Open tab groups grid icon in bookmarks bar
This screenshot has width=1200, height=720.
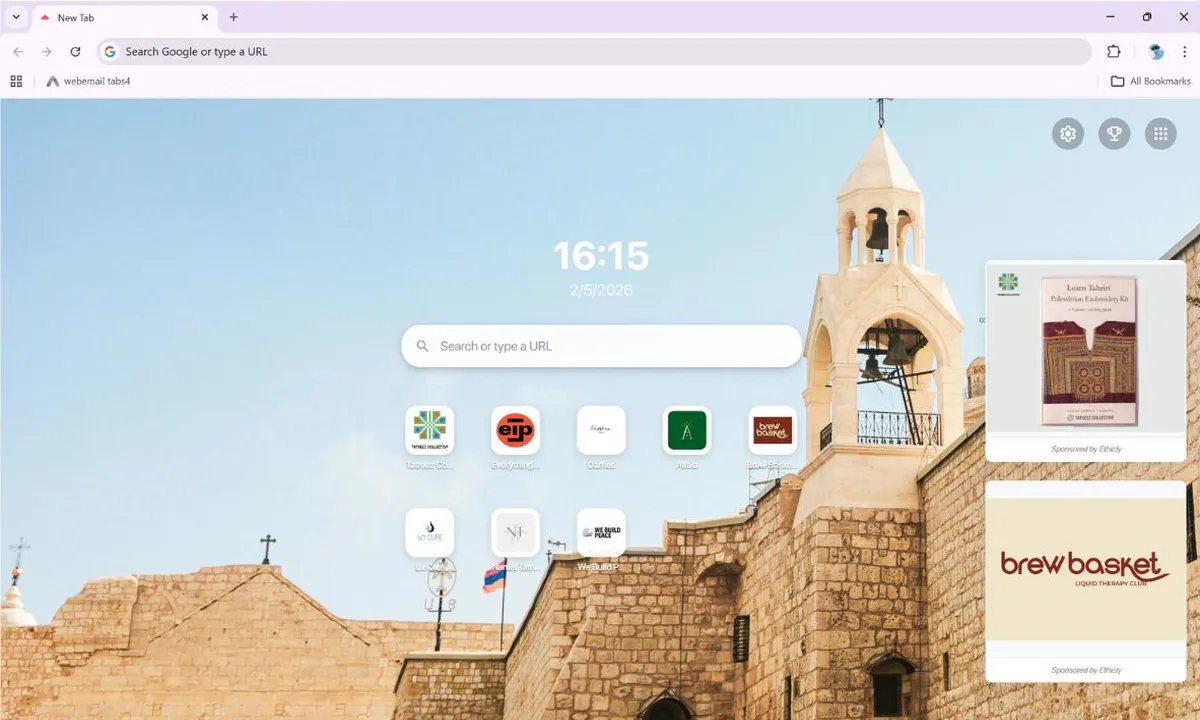(x=16, y=81)
